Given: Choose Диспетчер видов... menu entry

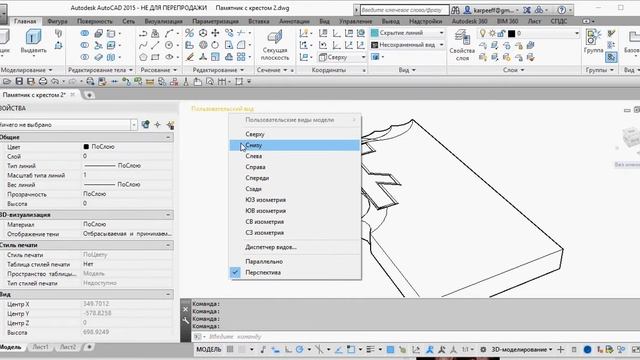Looking at the screenshot, I should click(x=295, y=247).
